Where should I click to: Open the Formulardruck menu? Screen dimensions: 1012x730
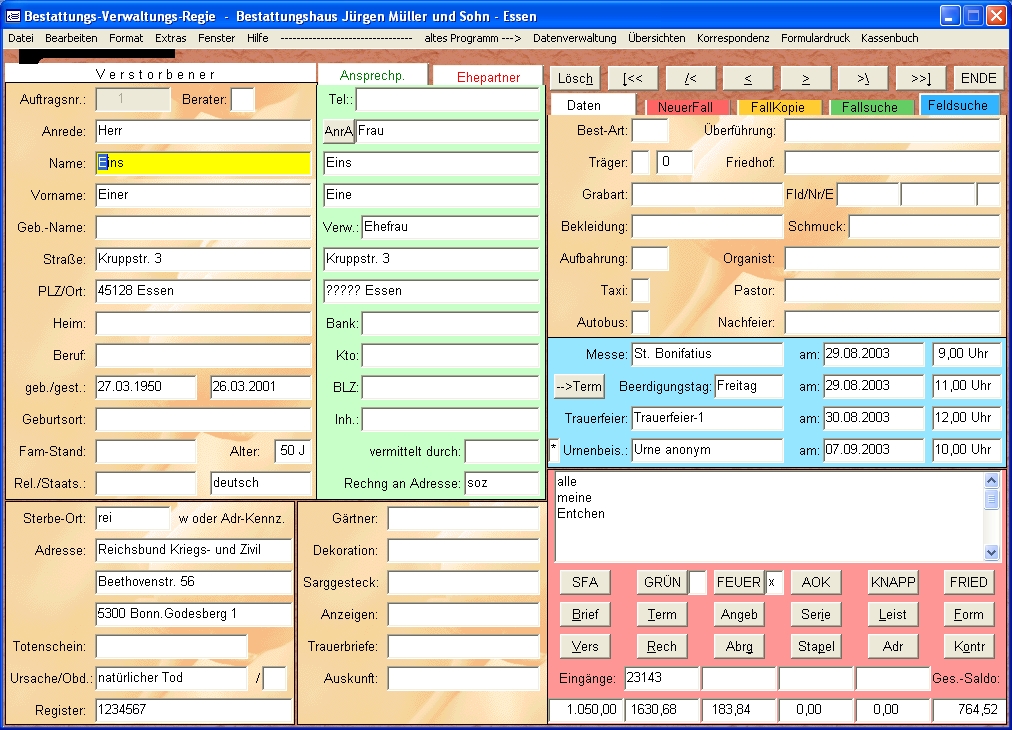point(815,38)
